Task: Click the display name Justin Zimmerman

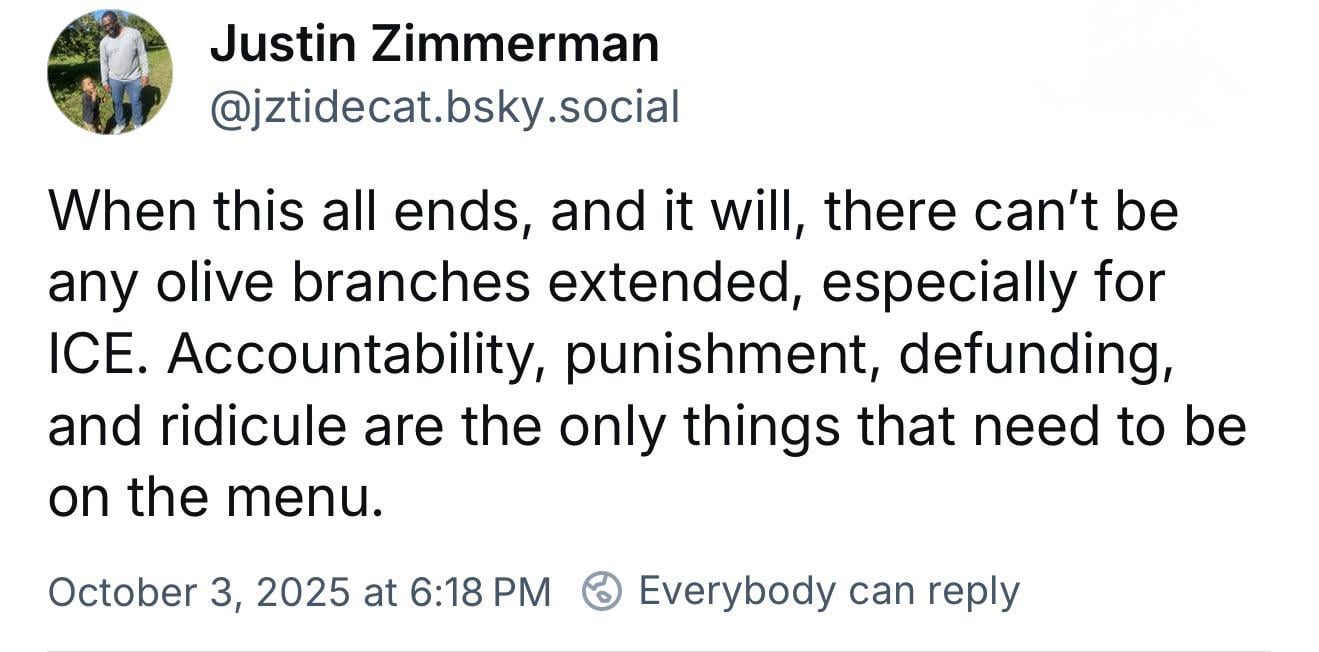Action: click(x=434, y=45)
